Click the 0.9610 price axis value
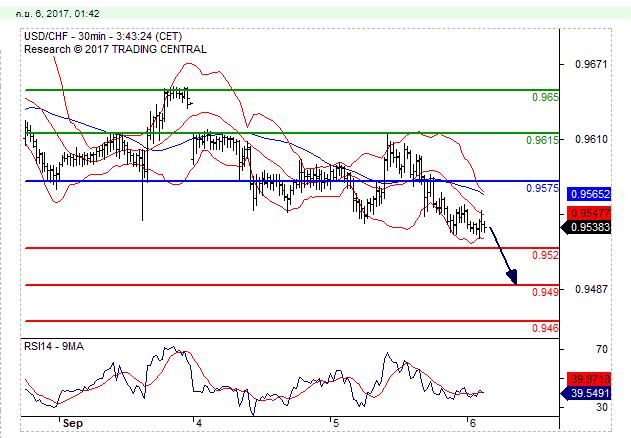 point(591,139)
